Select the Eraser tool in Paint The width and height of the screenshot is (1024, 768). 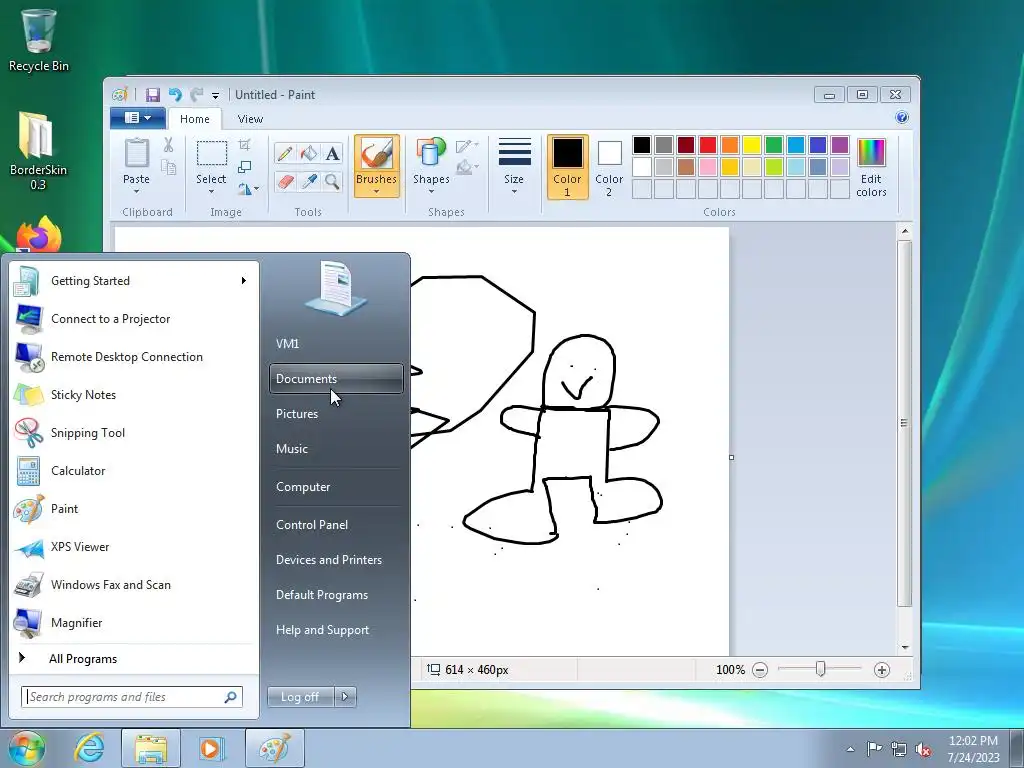[285, 181]
